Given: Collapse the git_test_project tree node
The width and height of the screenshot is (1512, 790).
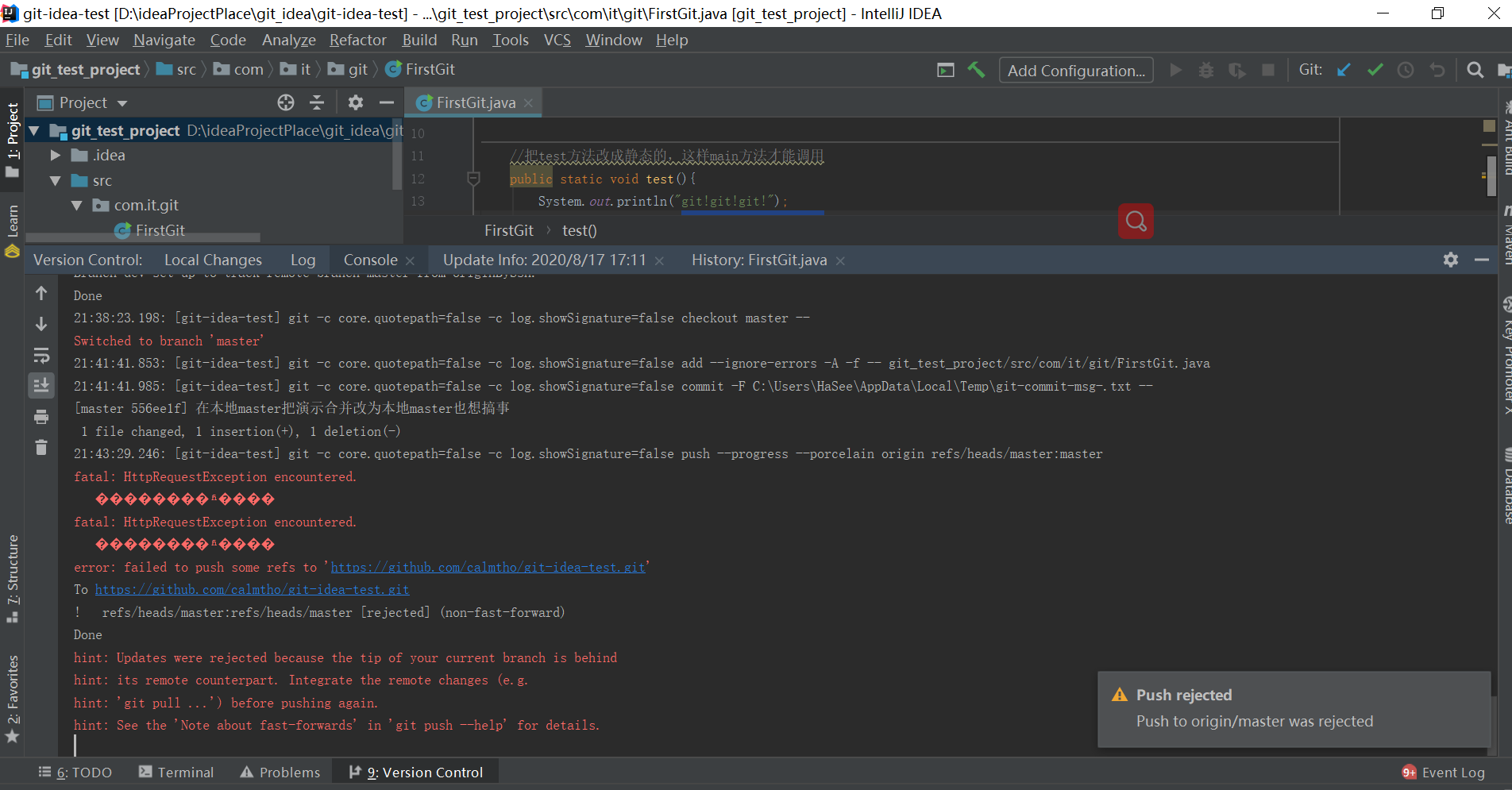Looking at the screenshot, I should [x=34, y=130].
